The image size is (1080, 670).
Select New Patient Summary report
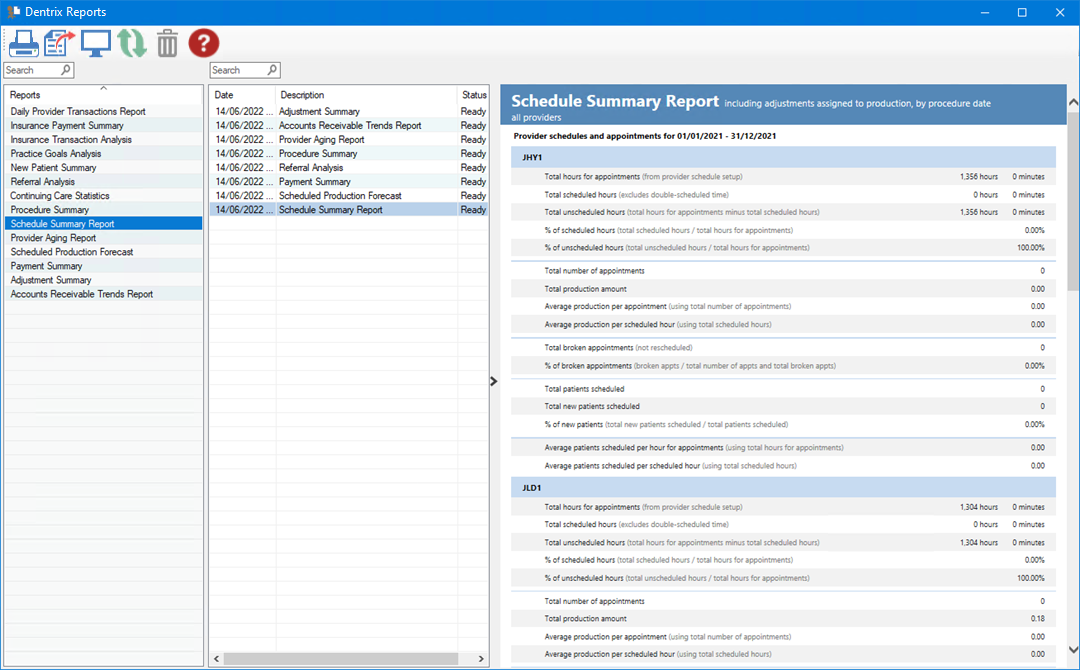[103, 167]
